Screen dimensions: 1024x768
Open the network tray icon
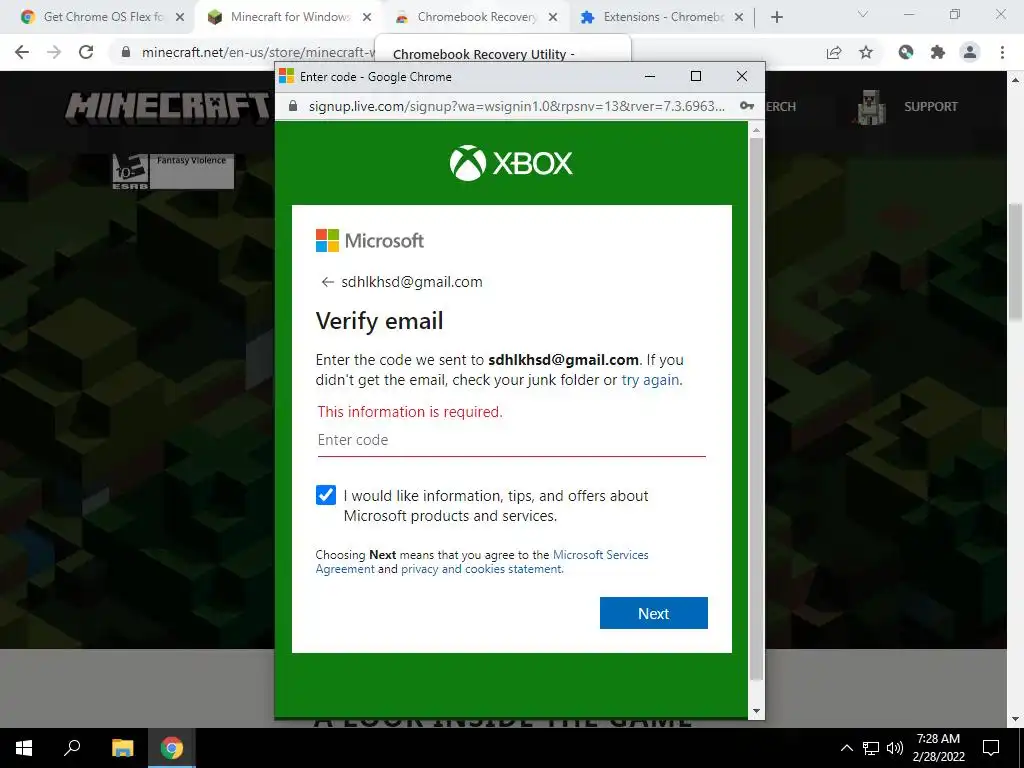[871, 748]
